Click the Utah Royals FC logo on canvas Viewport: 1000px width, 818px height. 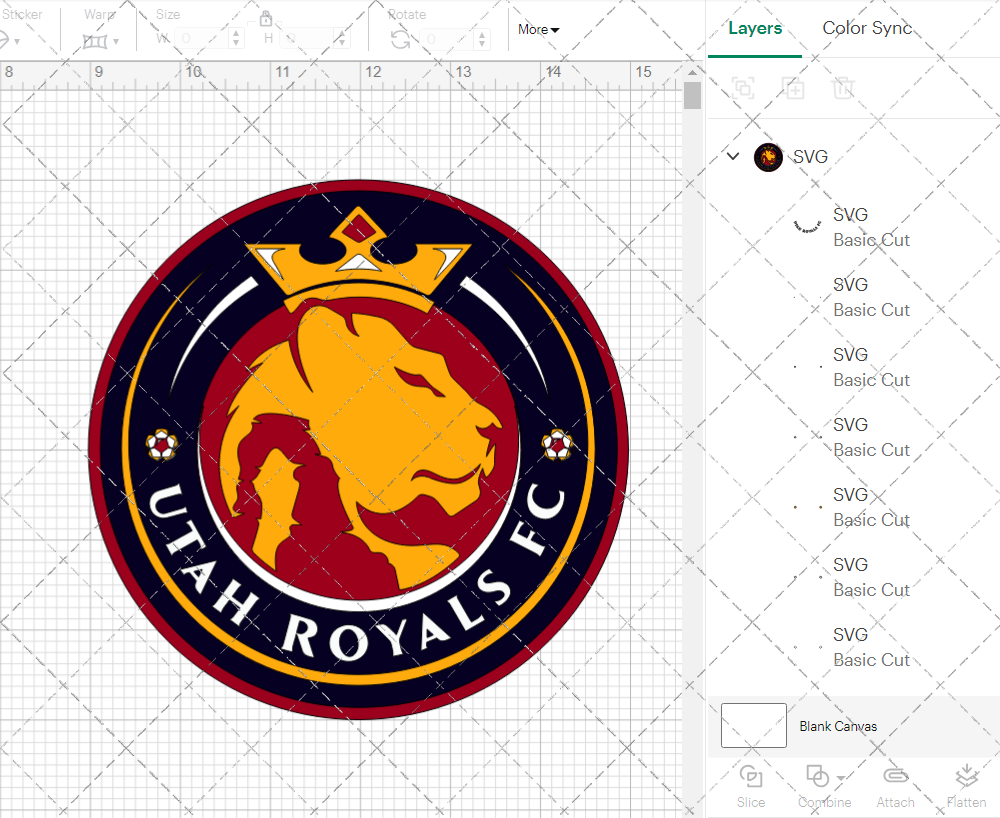coord(358,449)
